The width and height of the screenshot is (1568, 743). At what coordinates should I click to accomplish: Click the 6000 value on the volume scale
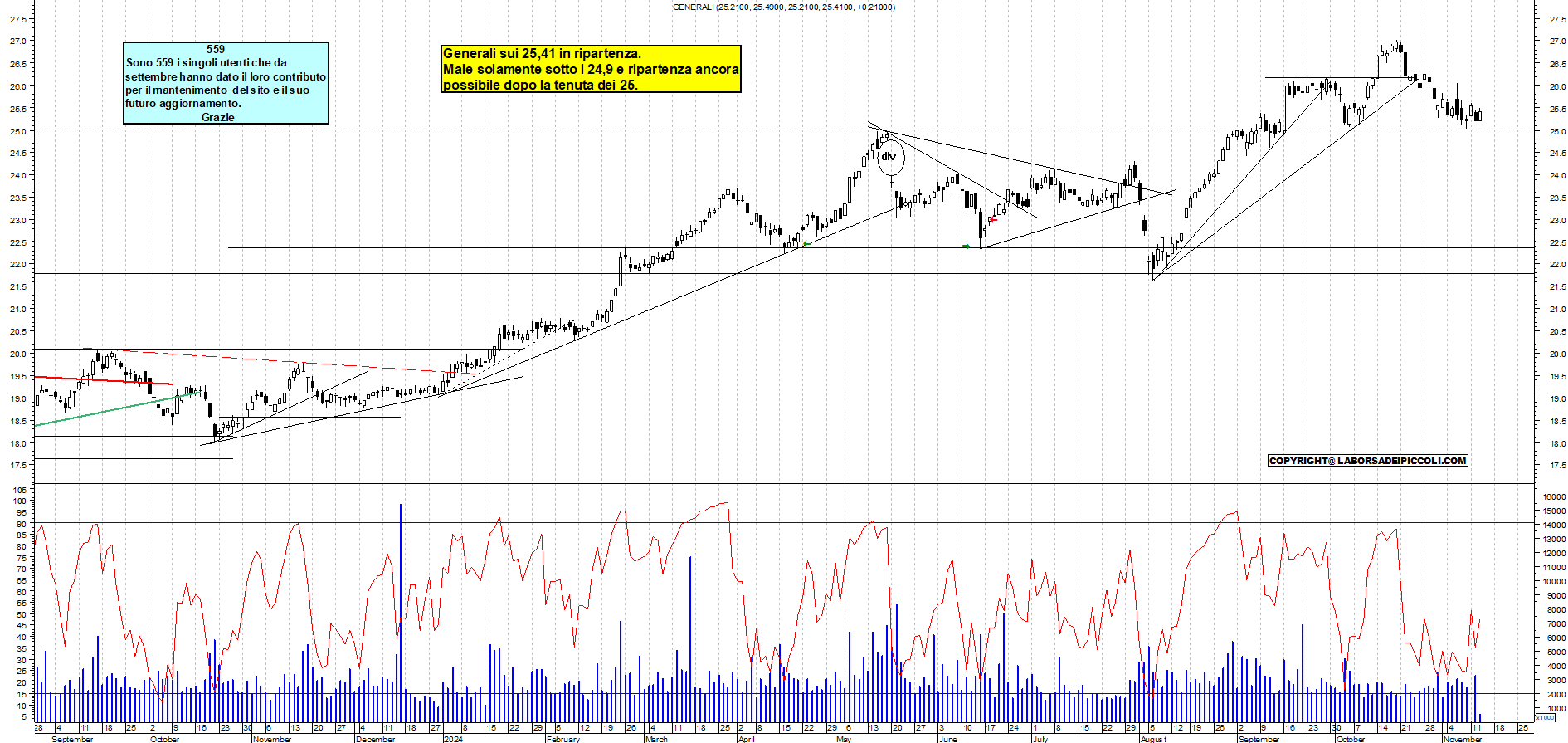pos(1556,638)
